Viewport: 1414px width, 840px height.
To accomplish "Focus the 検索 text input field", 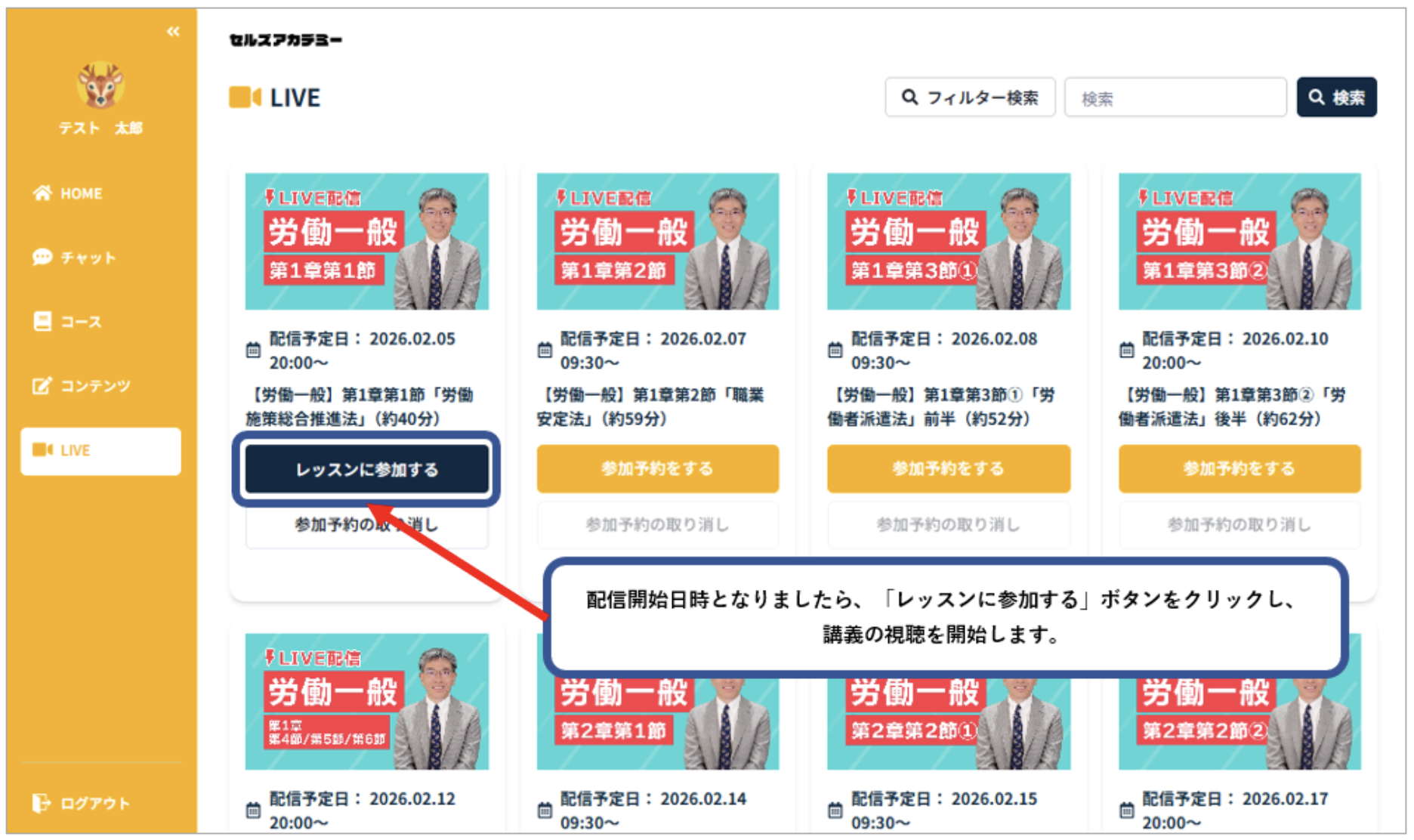I will 1175,98.
